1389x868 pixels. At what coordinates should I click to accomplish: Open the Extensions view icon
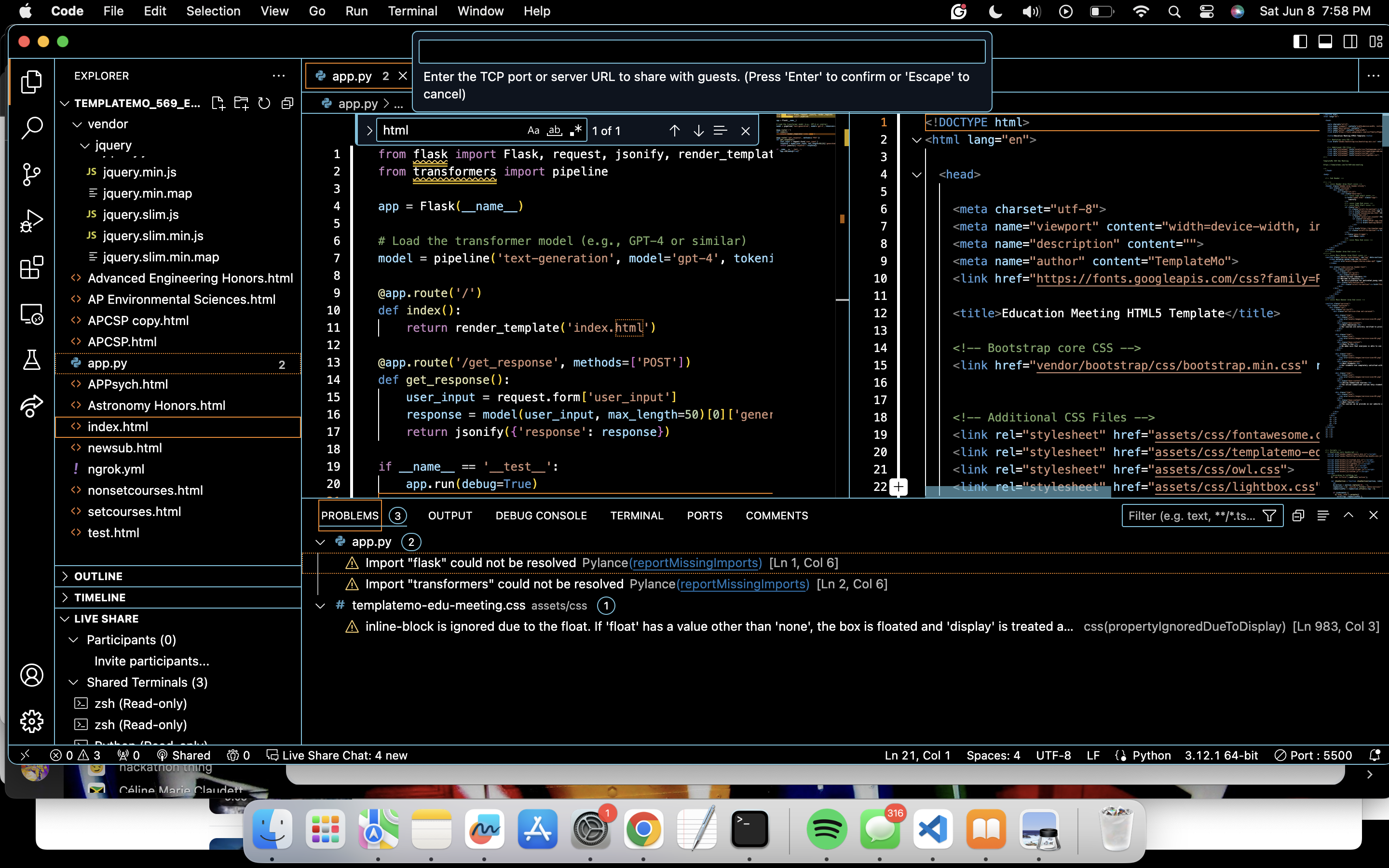click(x=31, y=268)
